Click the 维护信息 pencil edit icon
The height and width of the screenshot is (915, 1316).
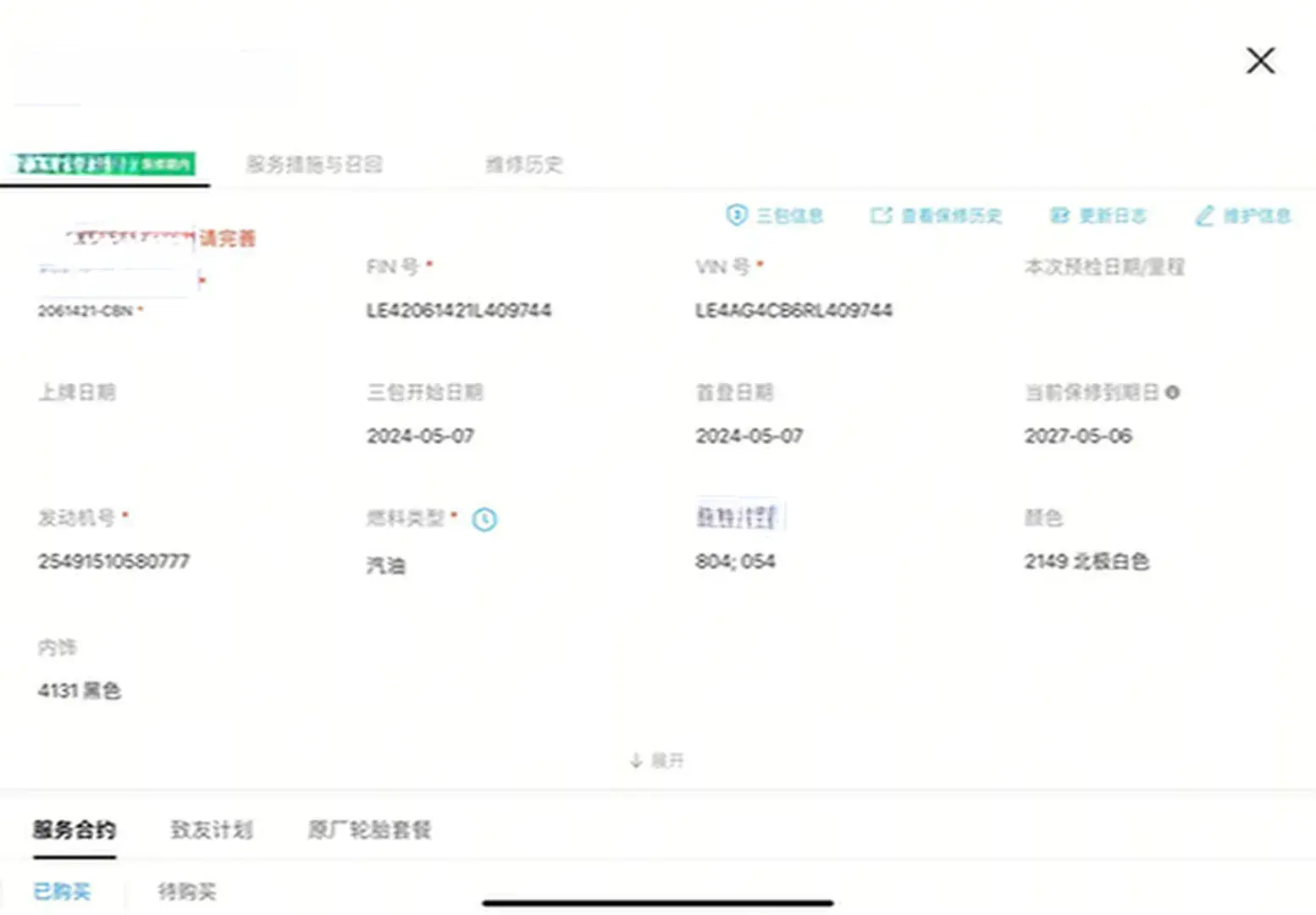[1204, 216]
